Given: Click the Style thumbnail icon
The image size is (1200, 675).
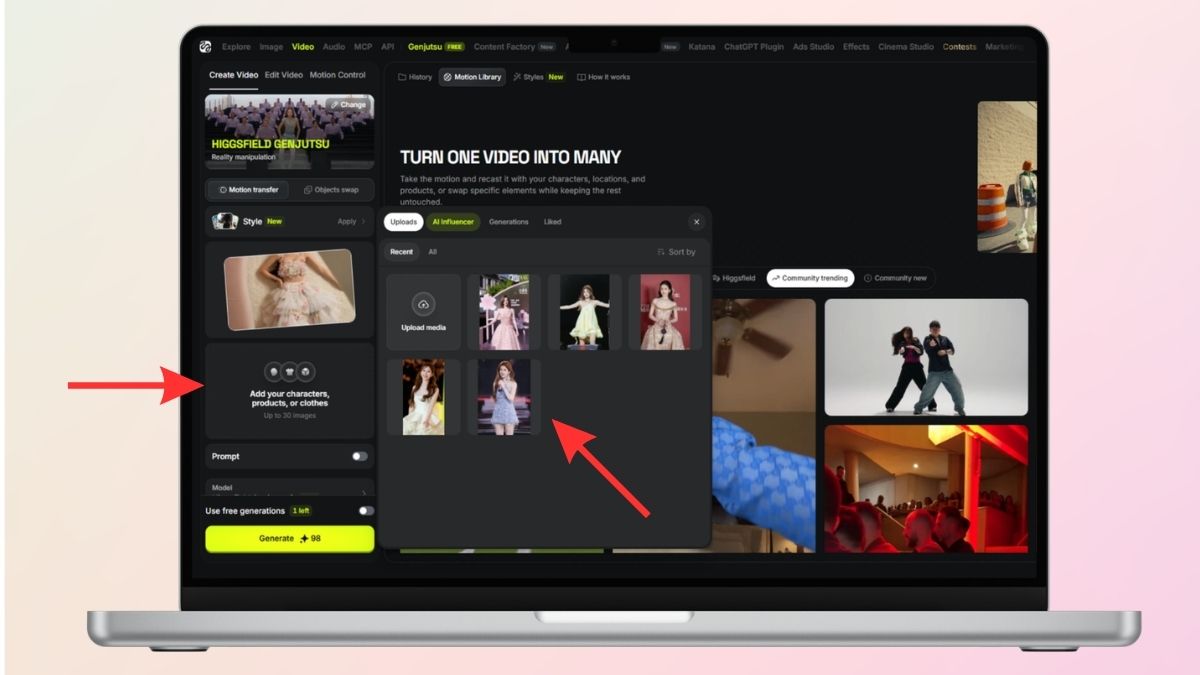Looking at the screenshot, I should click(x=225, y=221).
